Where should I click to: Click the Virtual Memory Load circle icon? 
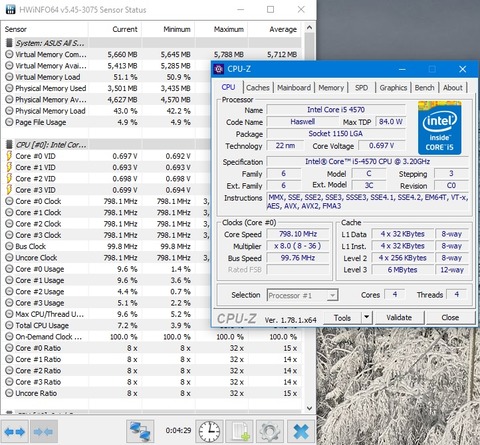pos(9,77)
